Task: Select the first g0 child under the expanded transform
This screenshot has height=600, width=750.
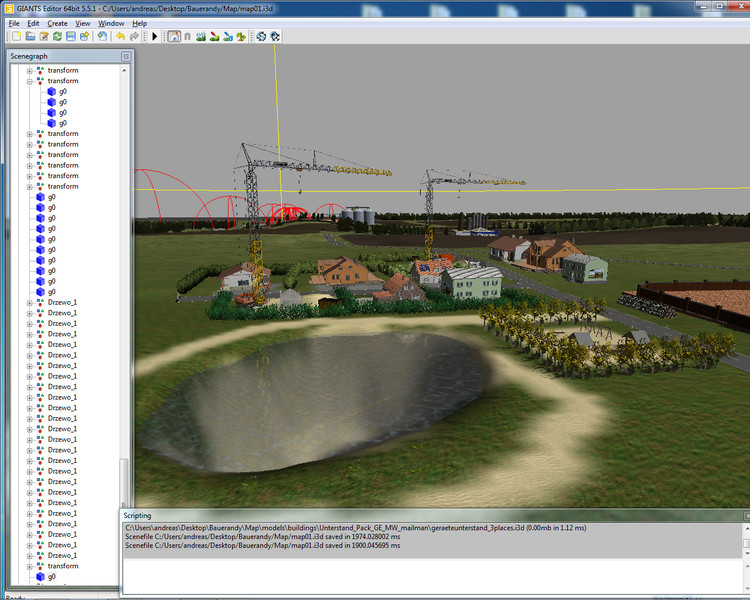Action: [57, 91]
